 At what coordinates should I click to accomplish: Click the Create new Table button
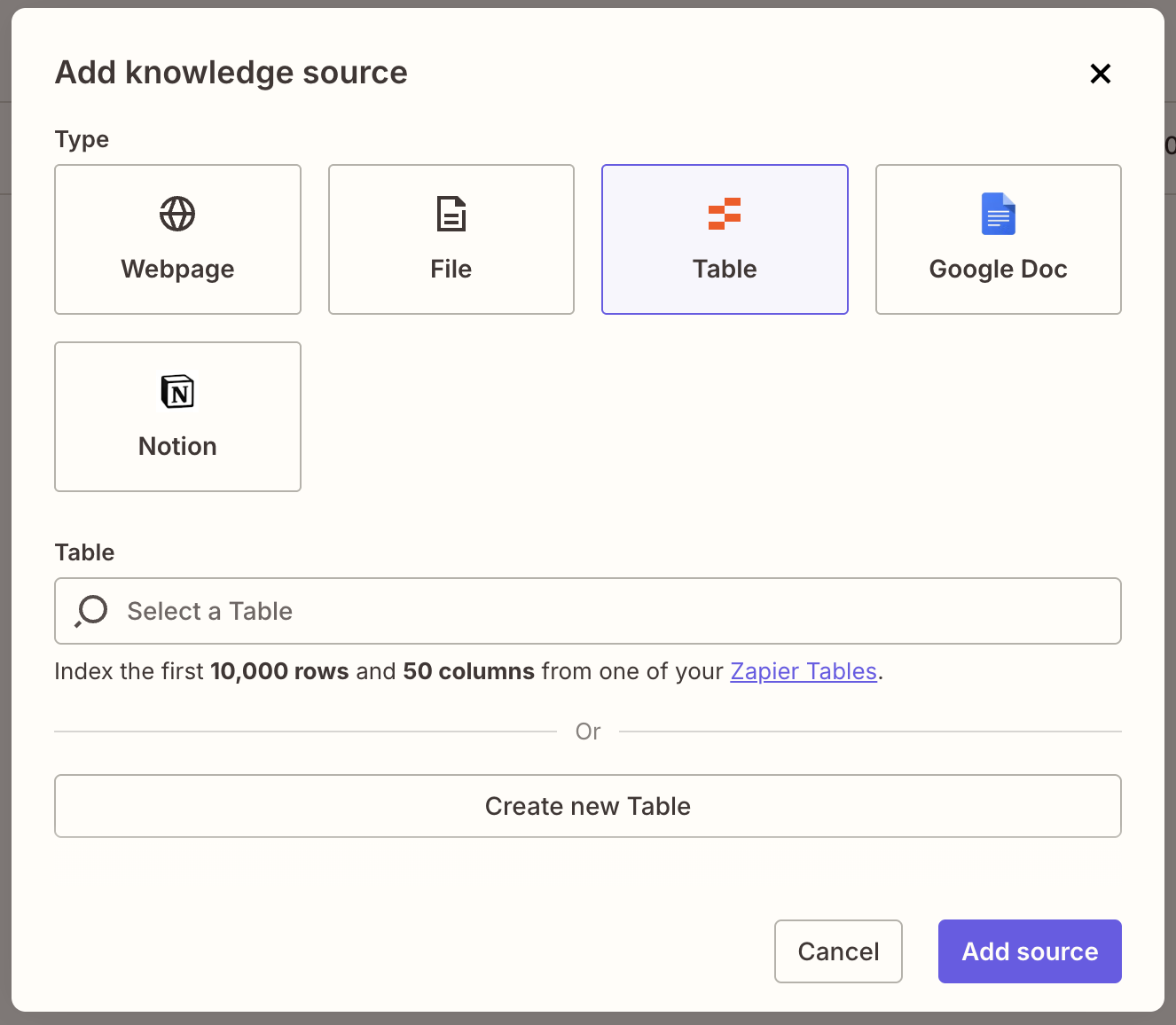tap(588, 806)
